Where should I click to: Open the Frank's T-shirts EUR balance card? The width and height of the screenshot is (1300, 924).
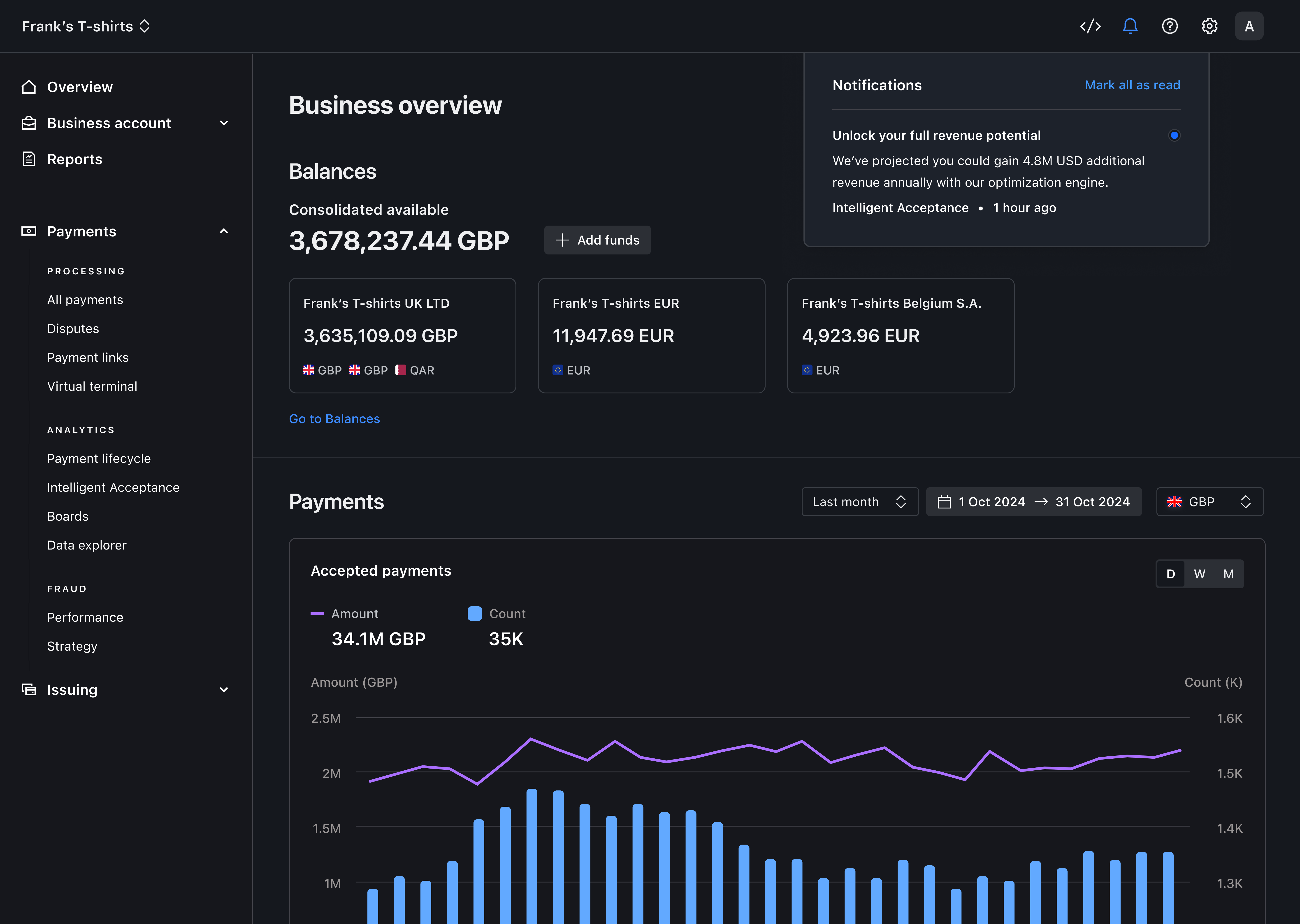(652, 335)
